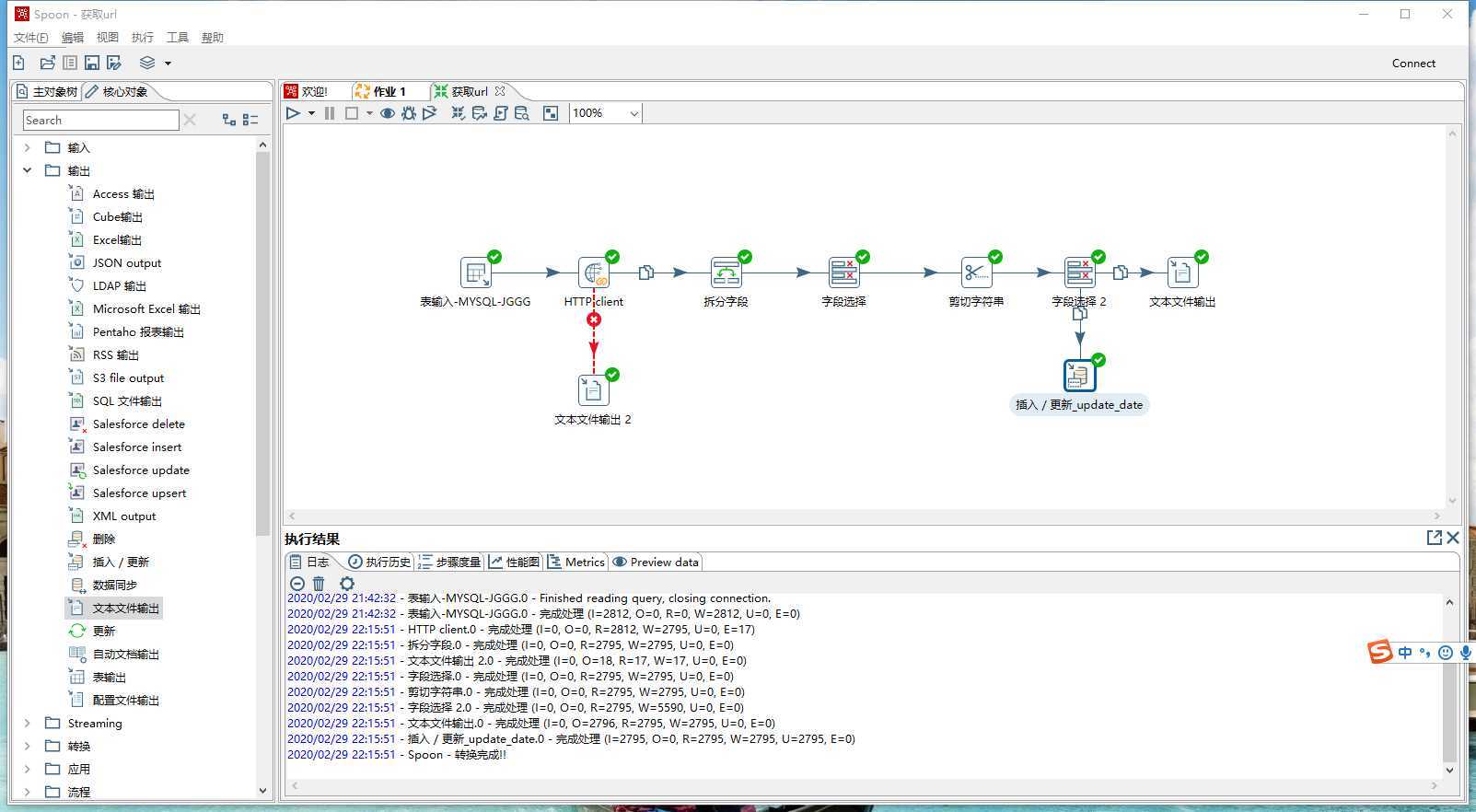Click the preview transformation eye icon
This screenshot has width=1476, height=812.
coord(388,113)
